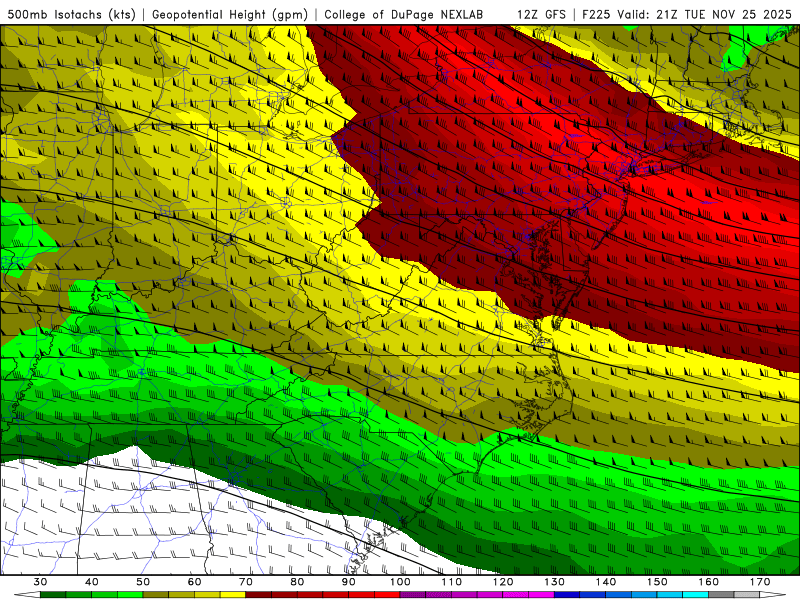800x600 pixels.
Task: Click the 'F225 Valid: 21Z TUE NOV 25 2025' text
Action: pos(688,14)
